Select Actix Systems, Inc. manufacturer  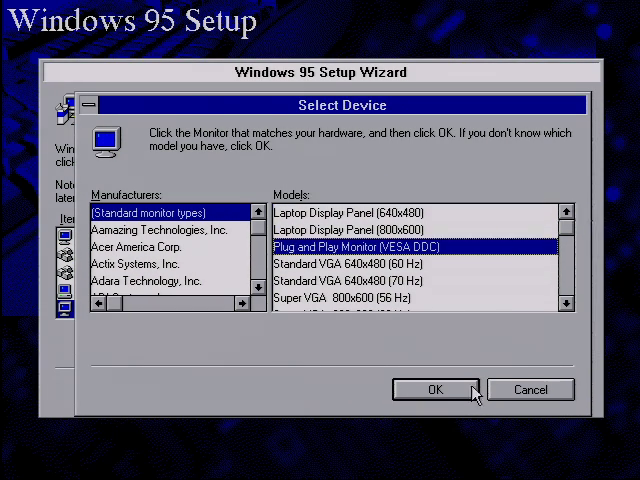170,264
